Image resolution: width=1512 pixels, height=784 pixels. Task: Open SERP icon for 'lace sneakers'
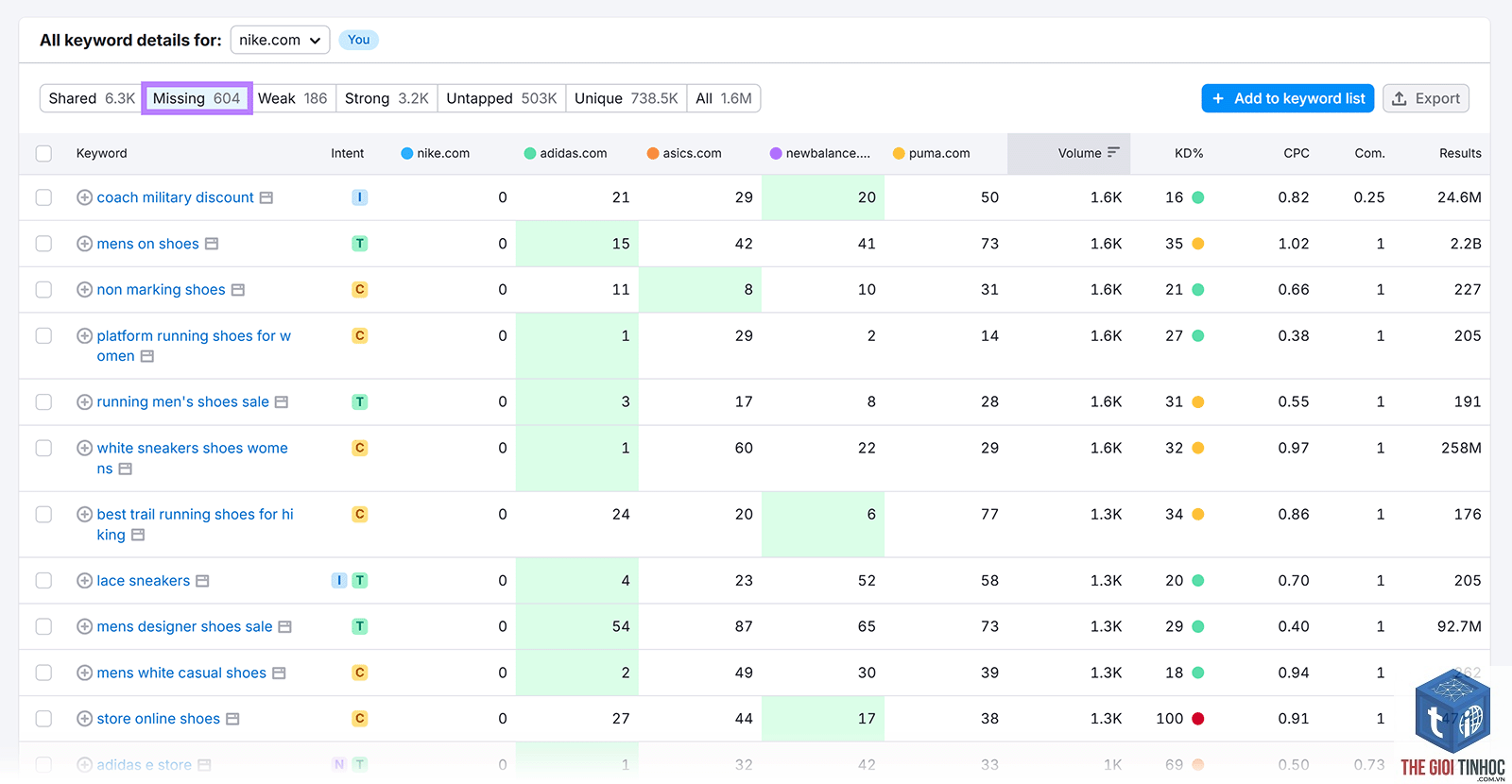[x=202, y=581]
